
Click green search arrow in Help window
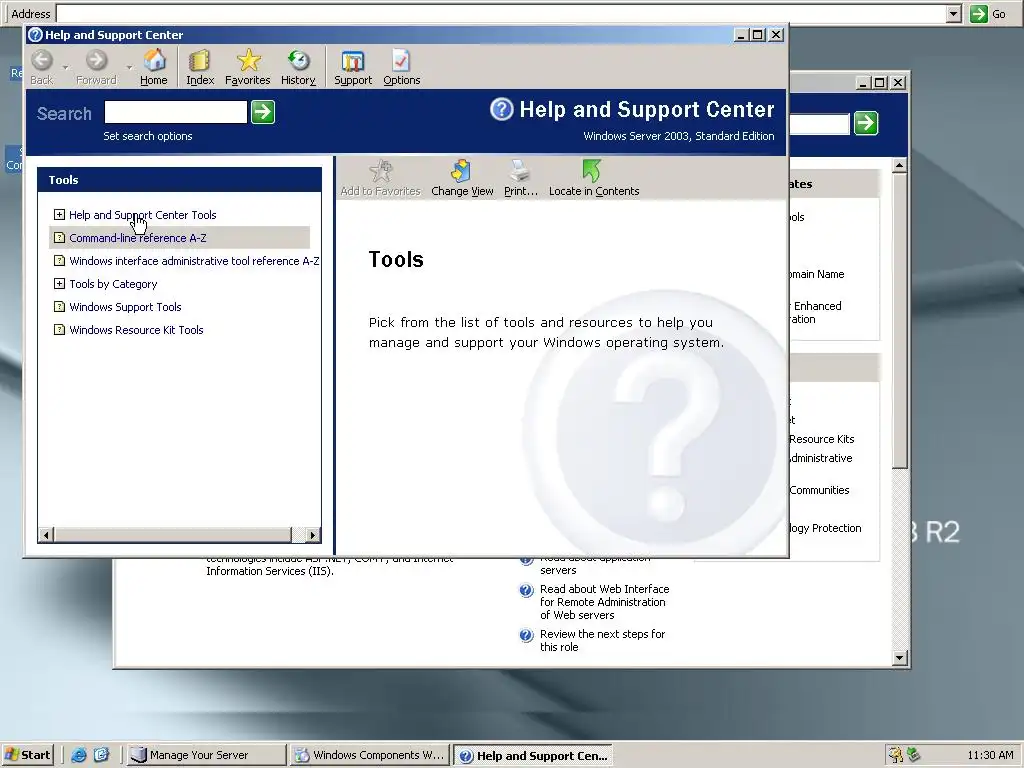click(263, 112)
